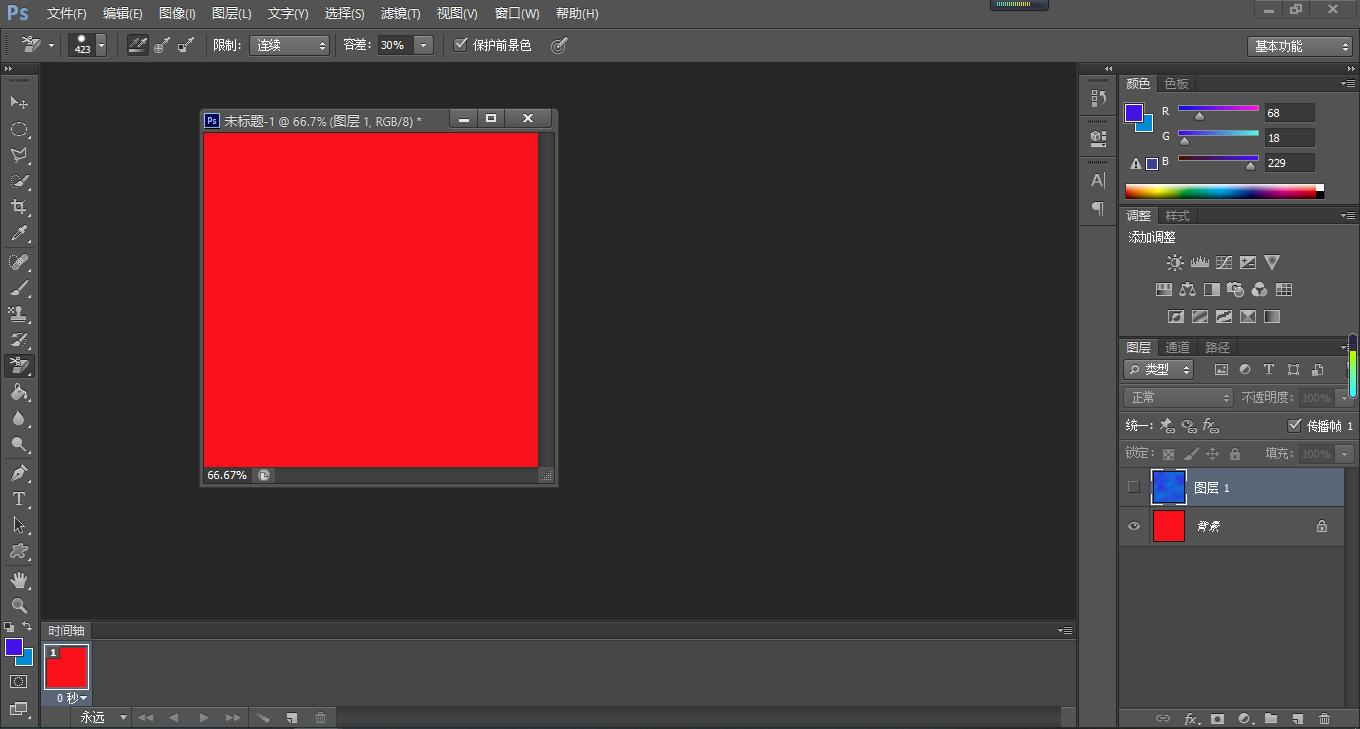Select the Zoom tool

[x=19, y=605]
